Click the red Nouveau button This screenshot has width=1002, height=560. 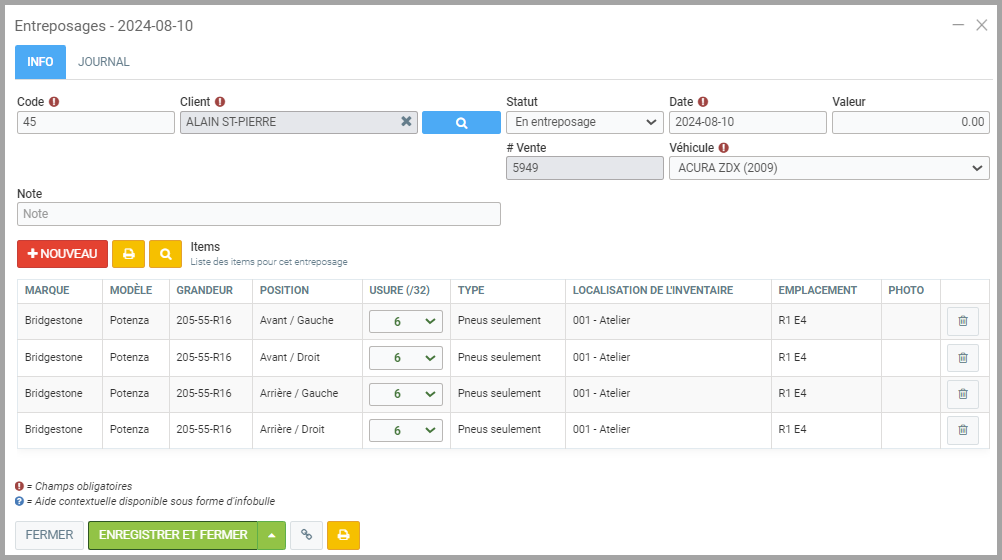click(x=62, y=254)
